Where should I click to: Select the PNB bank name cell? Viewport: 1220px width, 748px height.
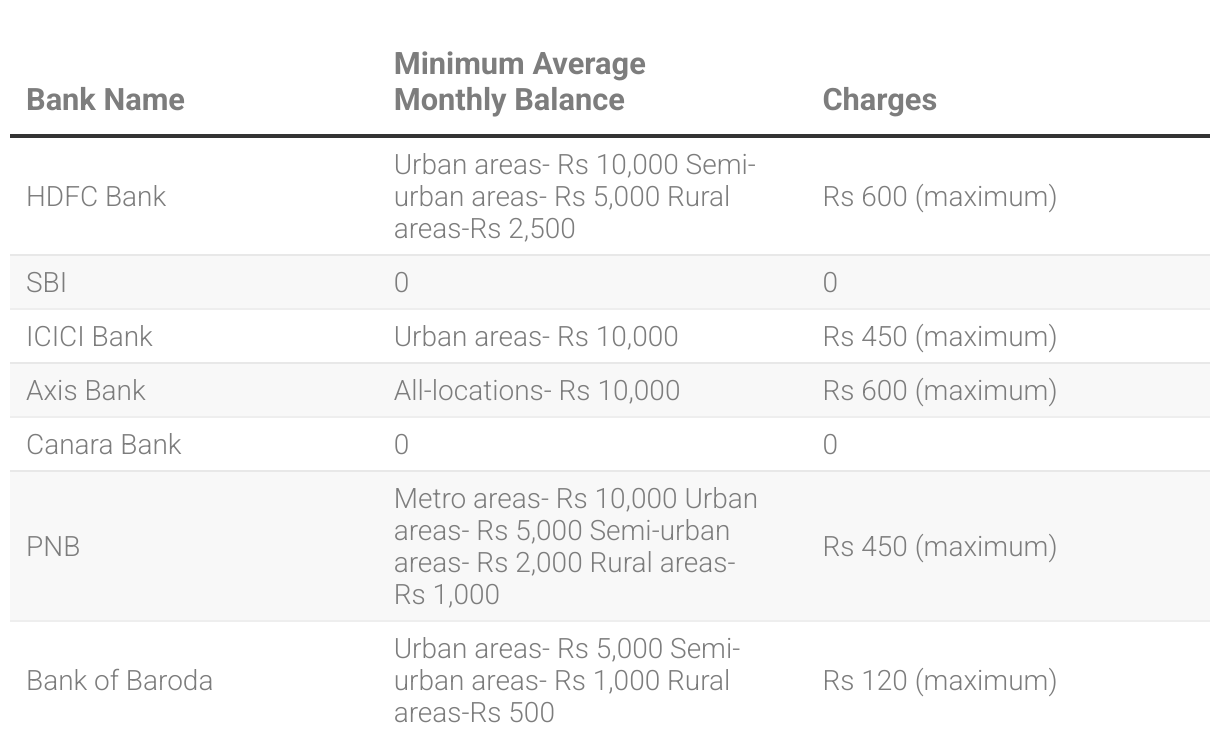53,547
